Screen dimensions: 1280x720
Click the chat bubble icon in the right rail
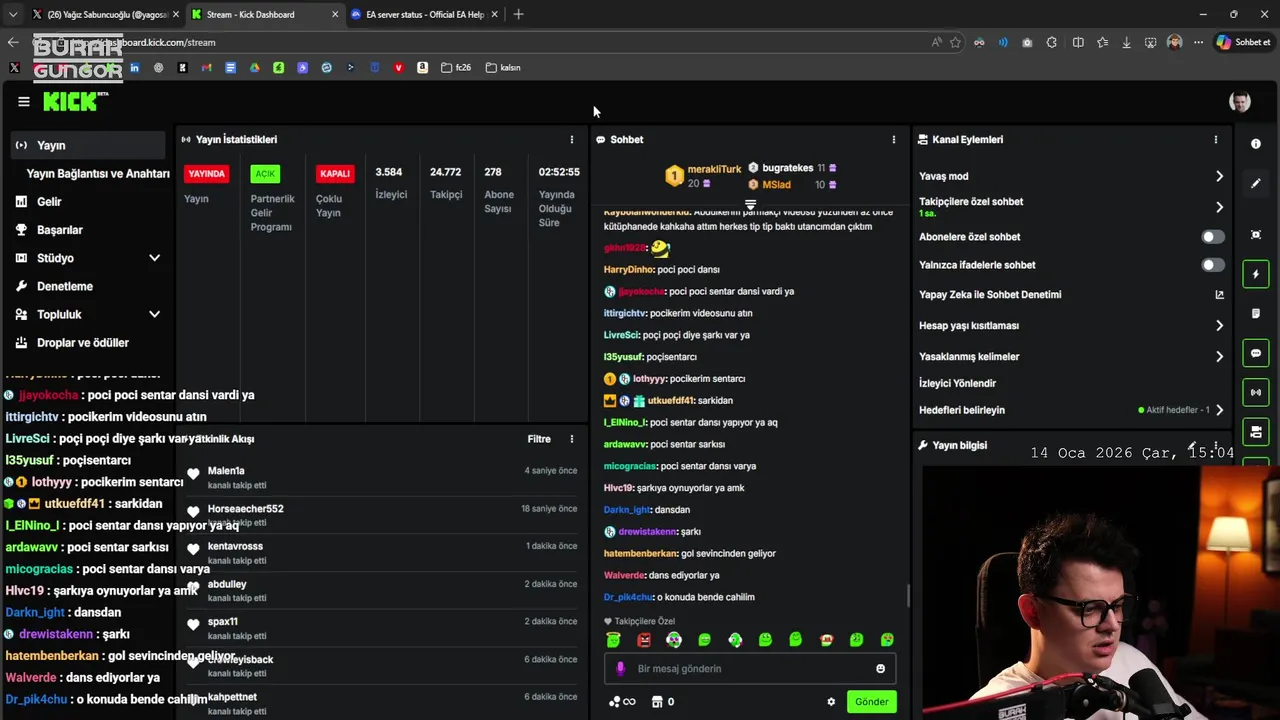(x=1256, y=353)
